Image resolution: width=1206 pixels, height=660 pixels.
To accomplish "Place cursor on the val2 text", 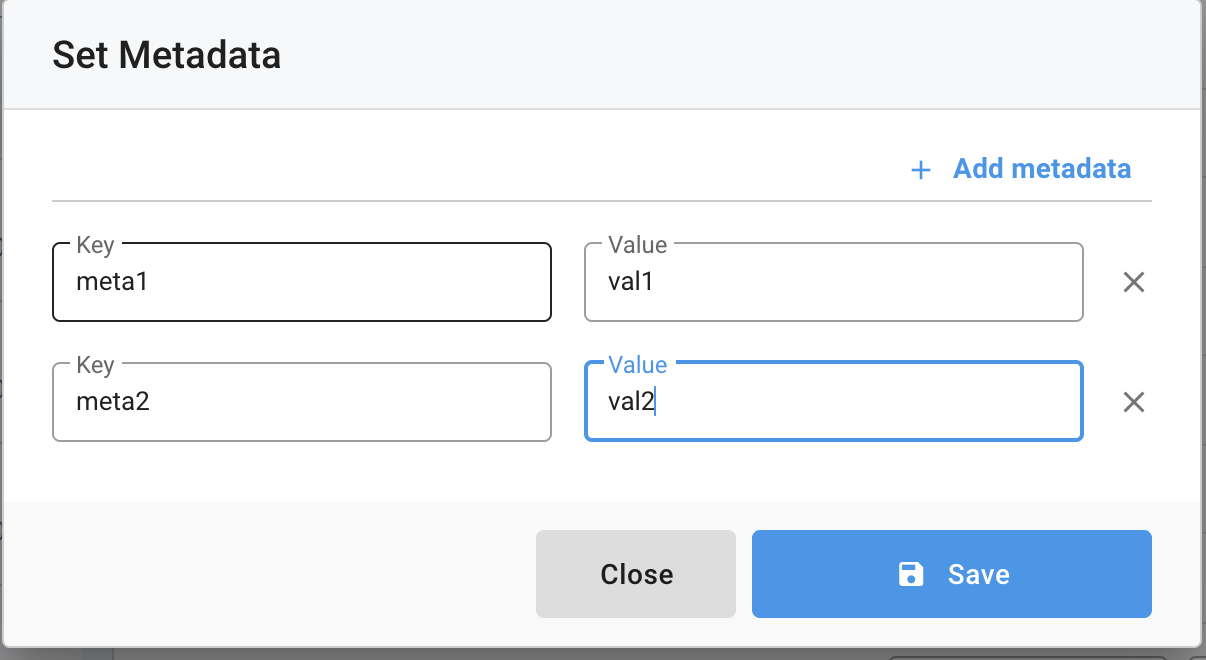I will pos(631,402).
